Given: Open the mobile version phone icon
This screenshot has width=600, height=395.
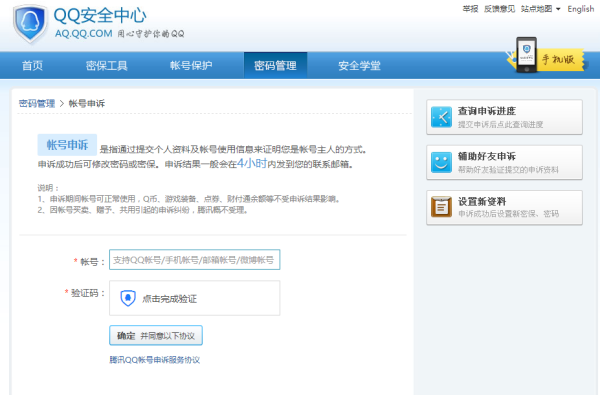Looking at the screenshot, I should [x=526, y=55].
